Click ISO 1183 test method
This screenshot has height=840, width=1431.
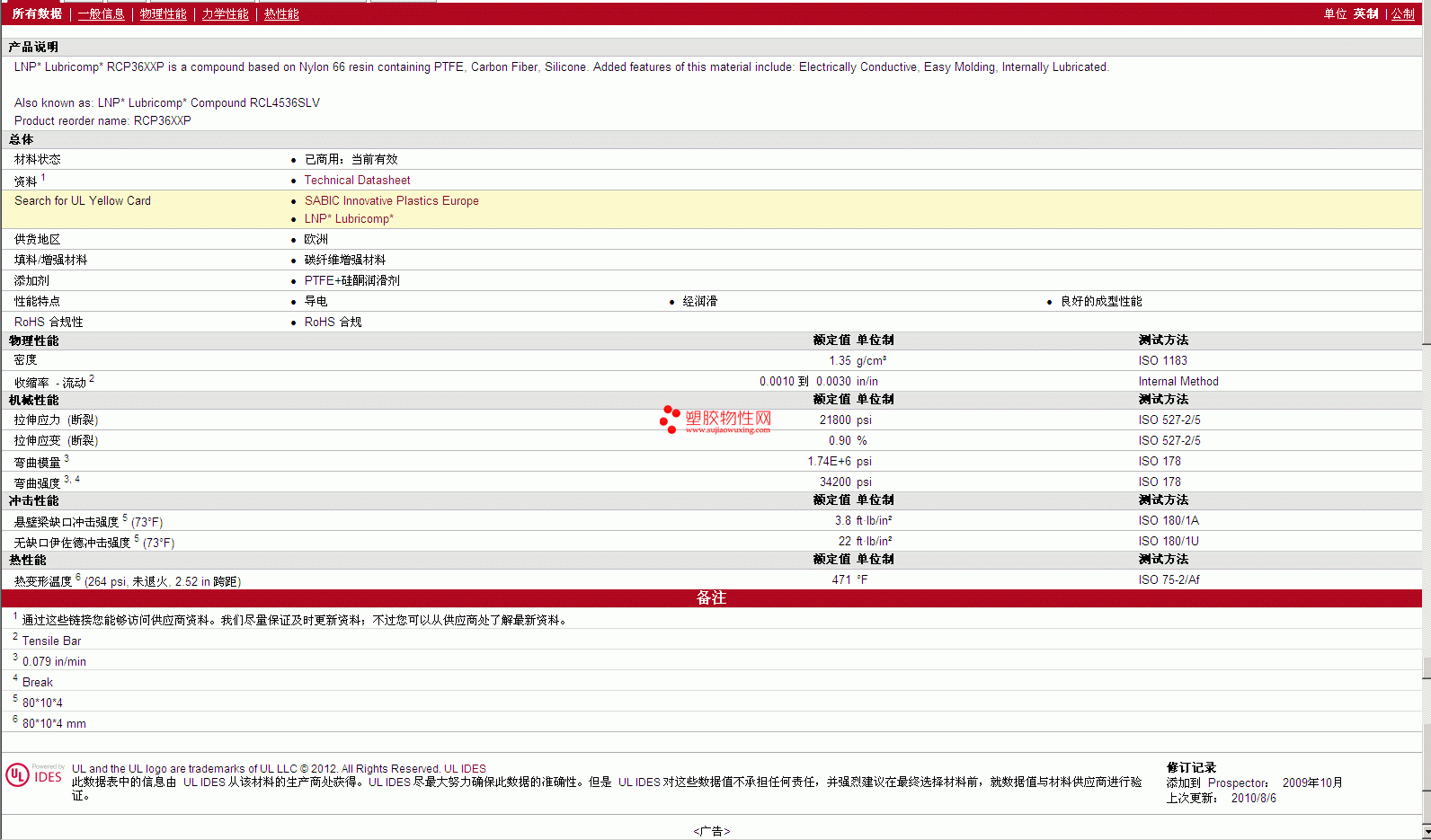[x=1162, y=361]
